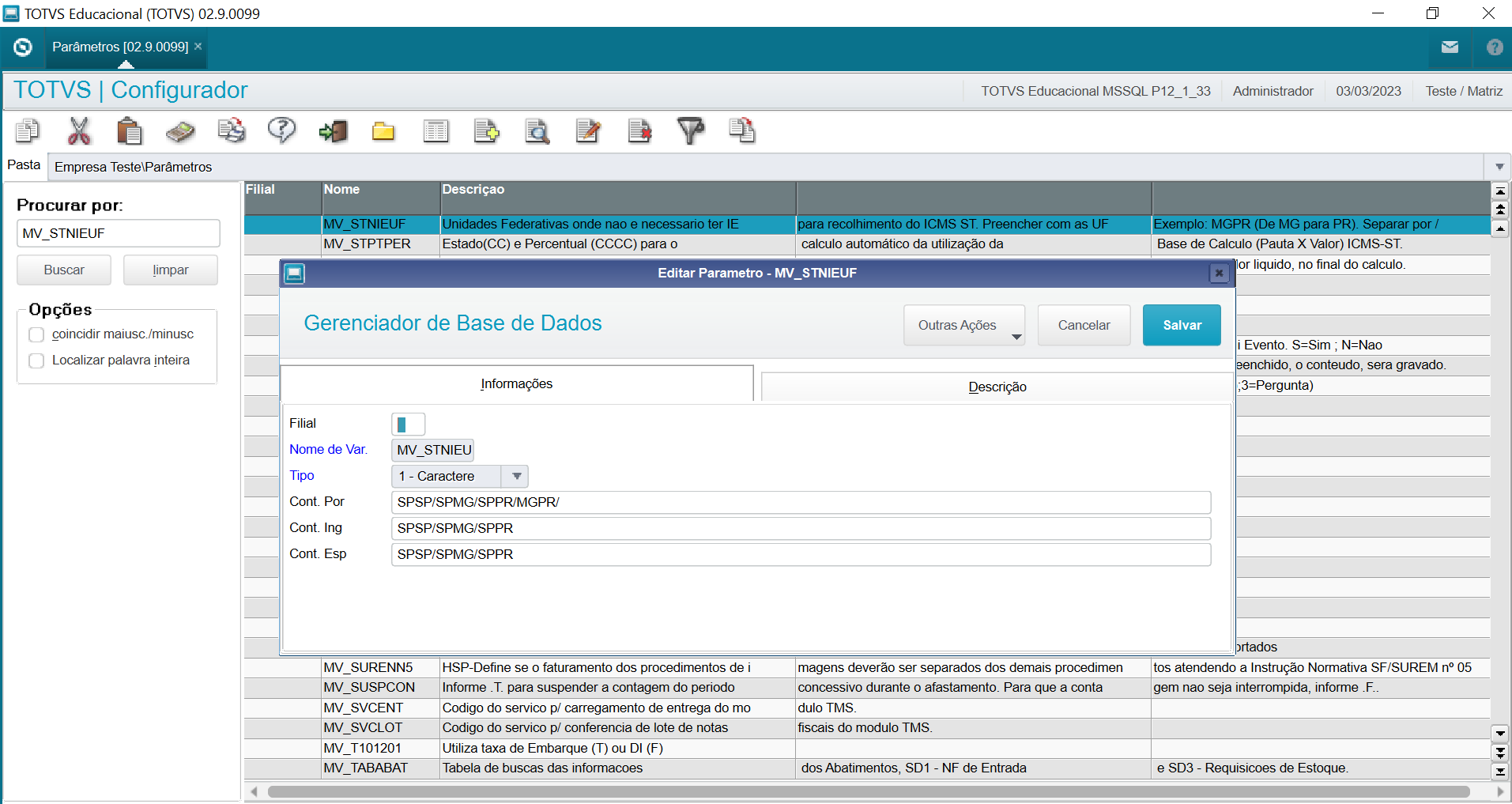Click the limpar button

171,270
